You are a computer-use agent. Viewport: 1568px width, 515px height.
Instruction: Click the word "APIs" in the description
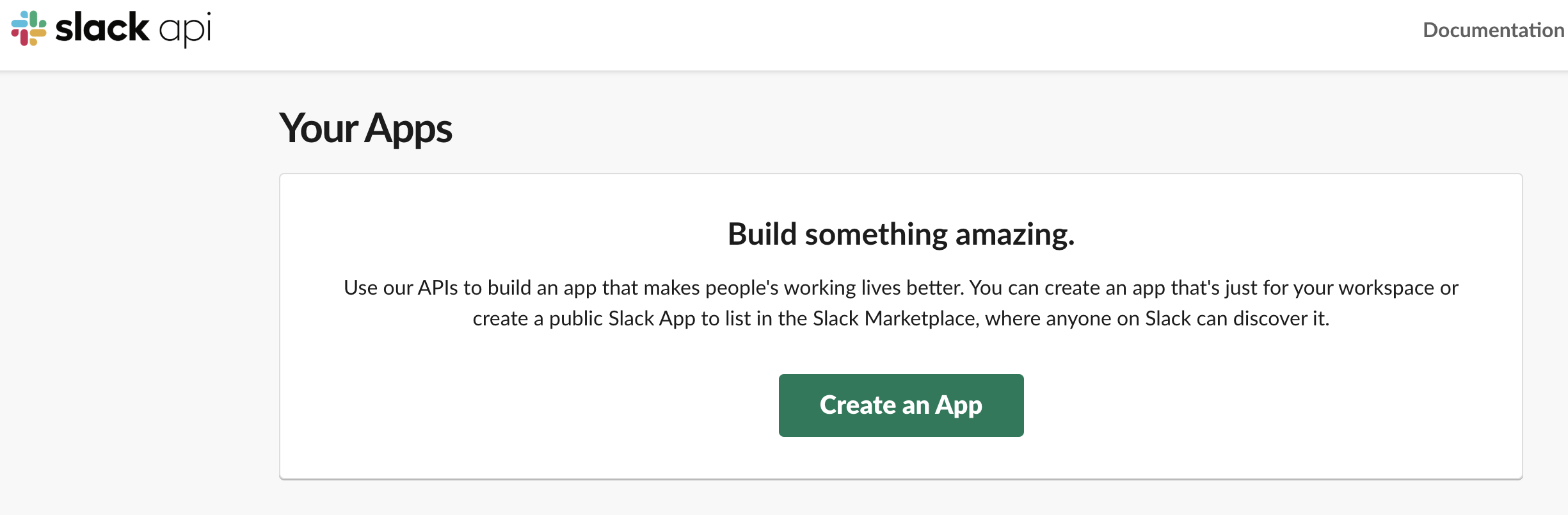point(438,288)
